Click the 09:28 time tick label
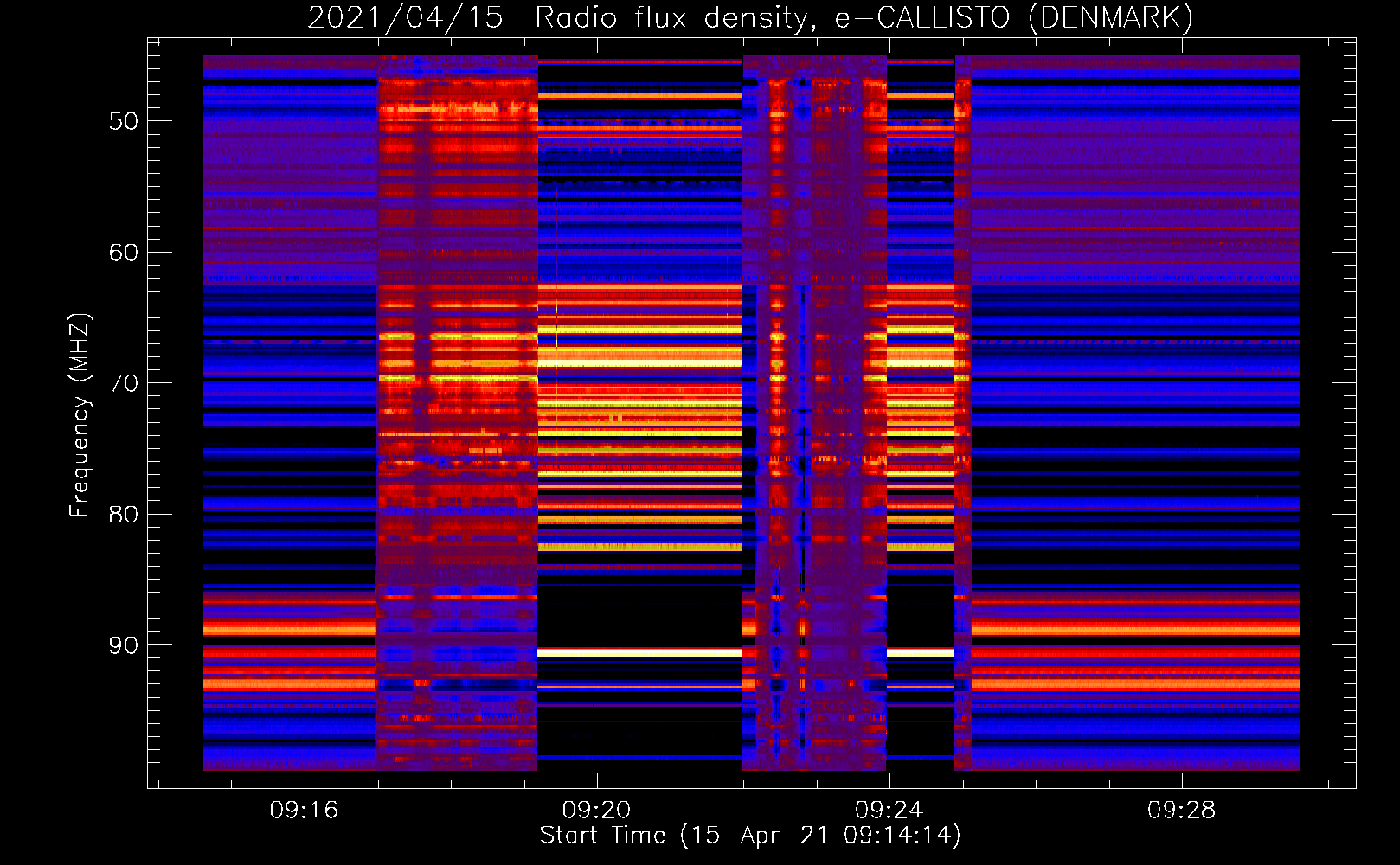The height and width of the screenshot is (865, 1400). pyautogui.click(x=1181, y=811)
